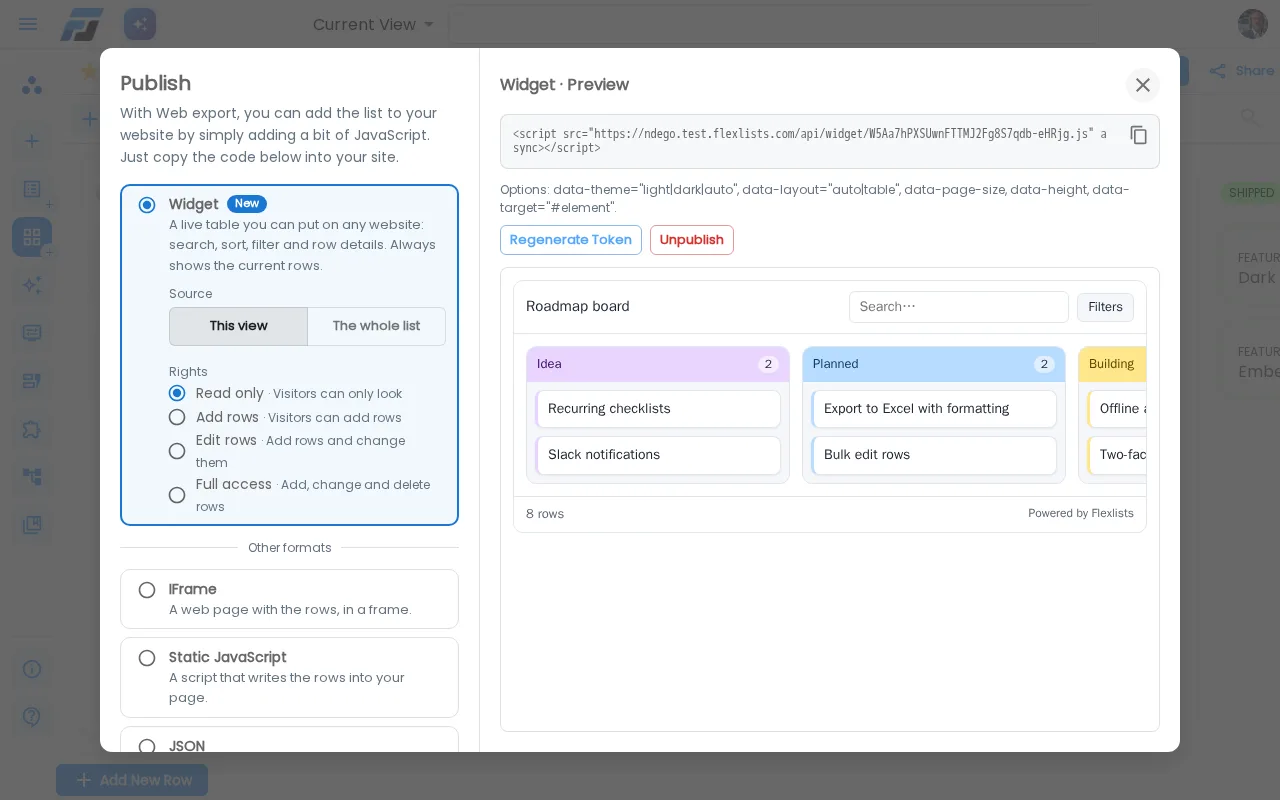Open the comments icon in the left sidebar

(x=32, y=333)
